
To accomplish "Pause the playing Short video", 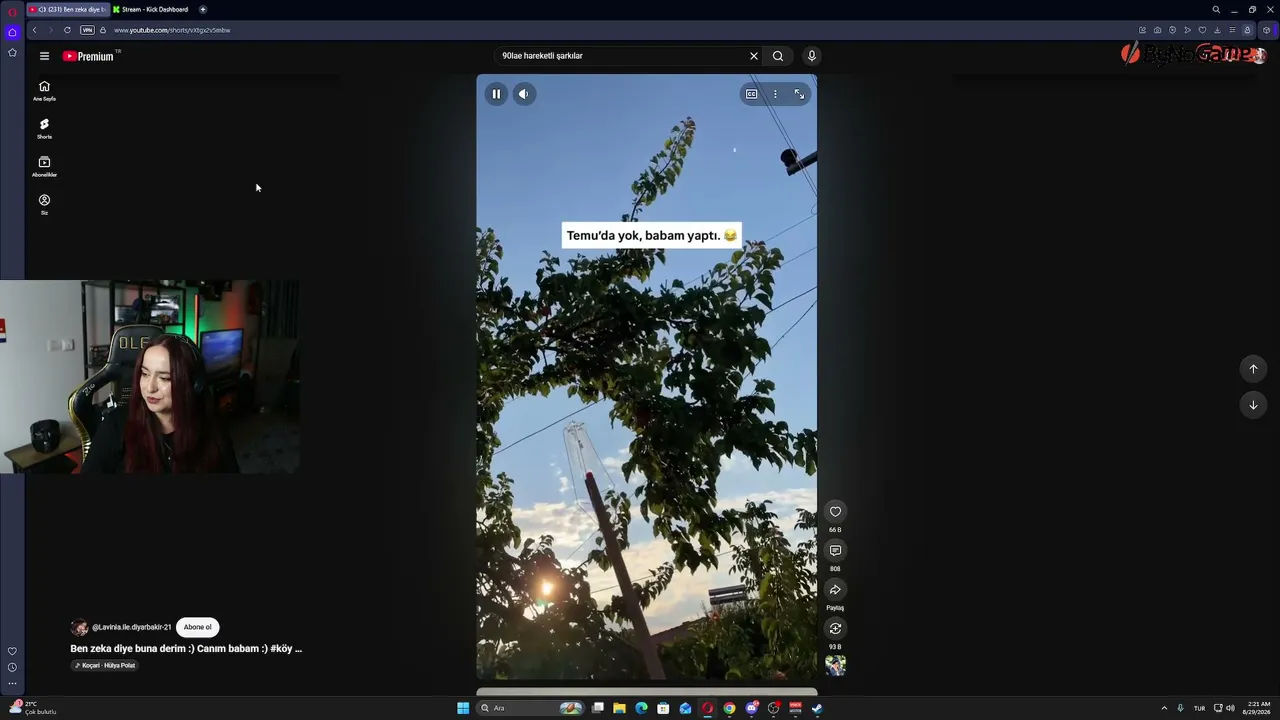I will point(496,94).
